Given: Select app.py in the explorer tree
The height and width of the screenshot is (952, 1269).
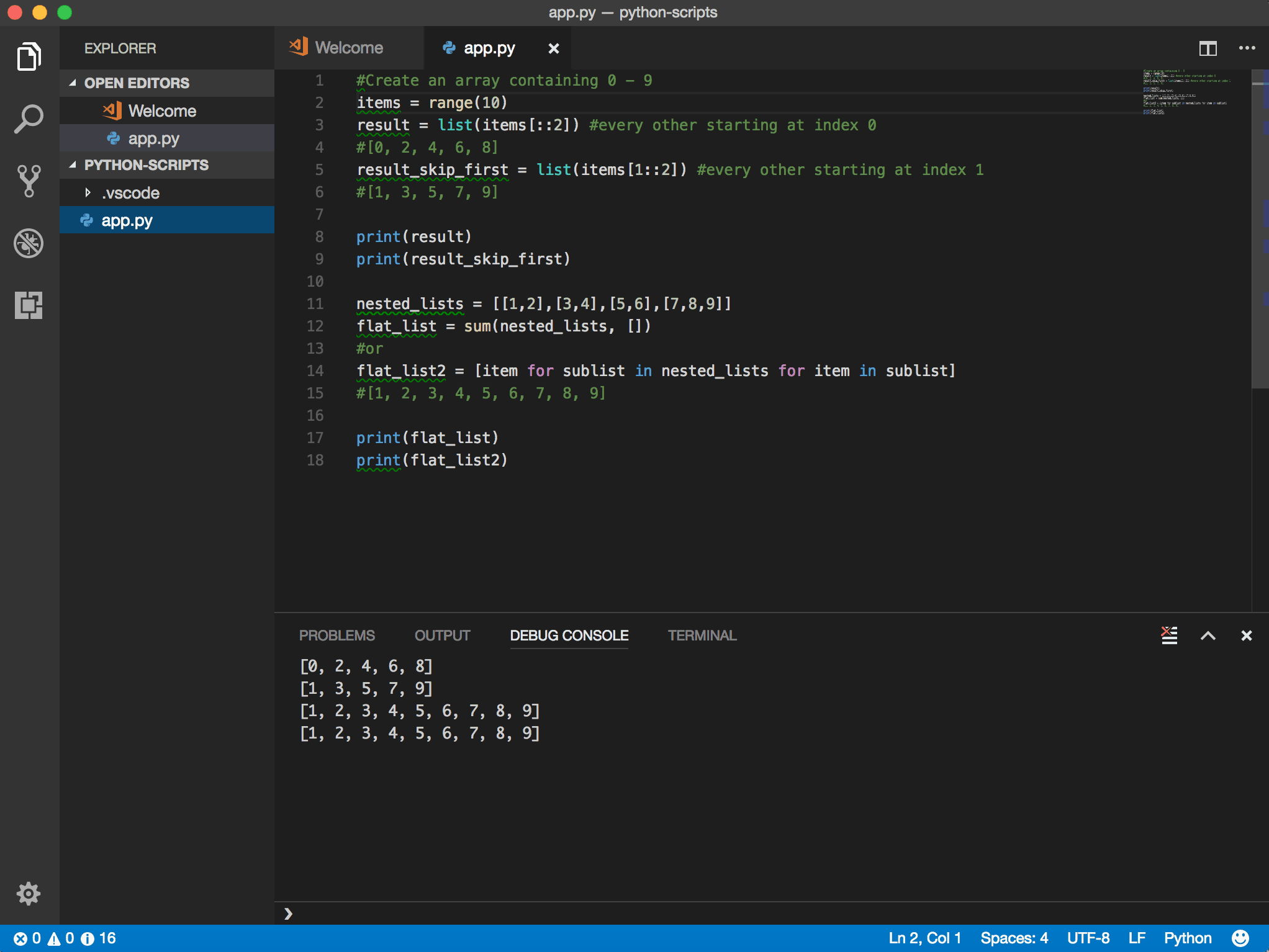Looking at the screenshot, I should [x=127, y=220].
